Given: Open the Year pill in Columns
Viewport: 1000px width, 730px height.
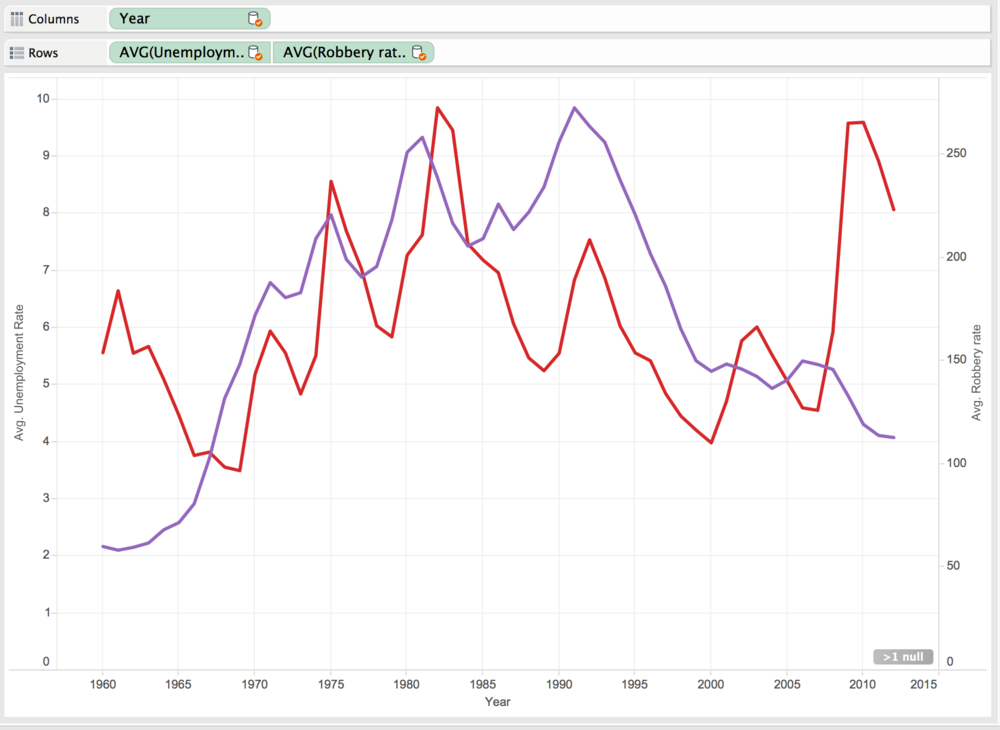Looking at the screenshot, I should pyautogui.click(x=189, y=19).
